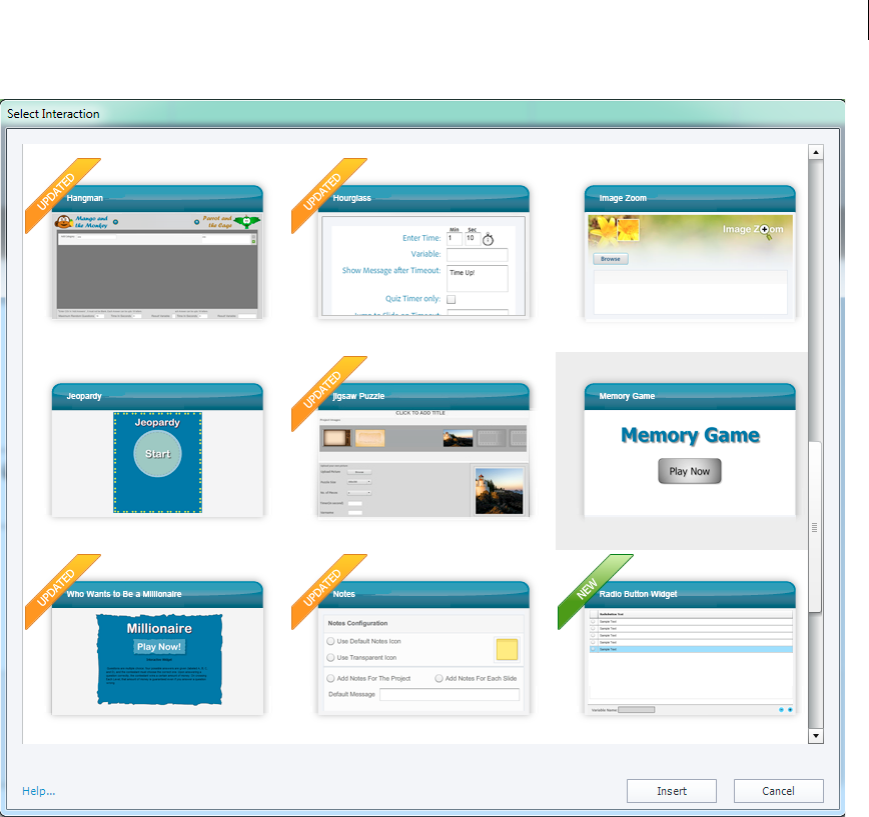Open the Help link
869x817 pixels.
click(x=38, y=791)
